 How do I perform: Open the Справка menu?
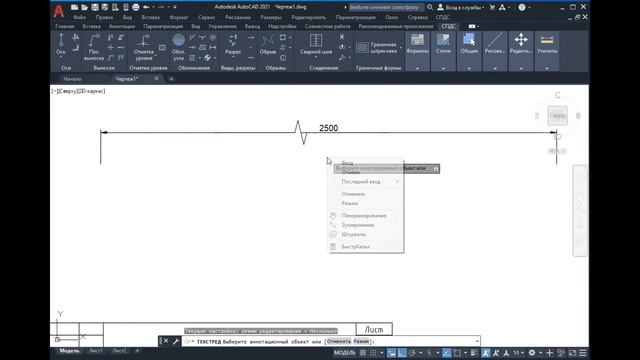418,18
